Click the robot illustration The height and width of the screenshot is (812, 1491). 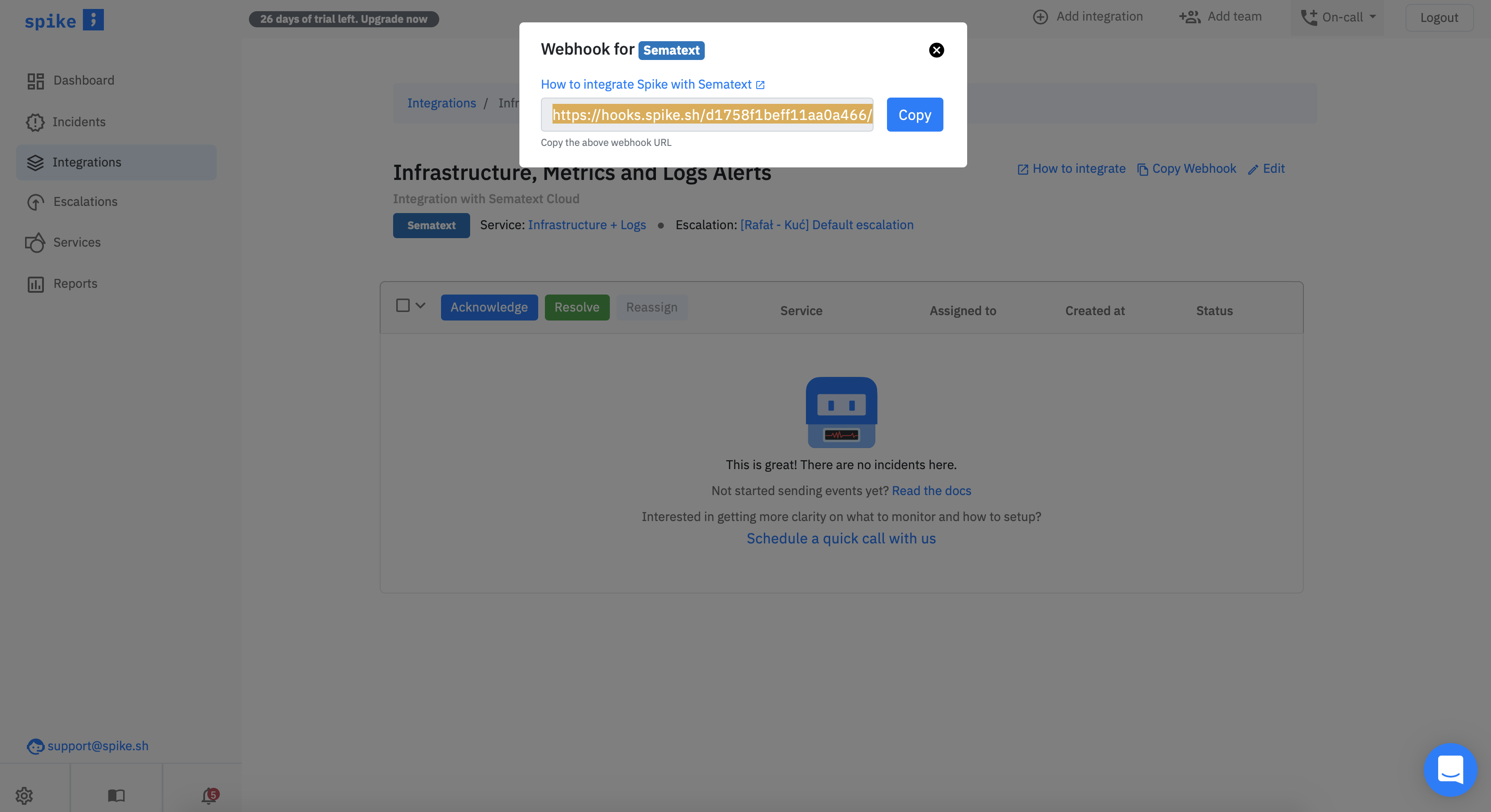coord(841,413)
